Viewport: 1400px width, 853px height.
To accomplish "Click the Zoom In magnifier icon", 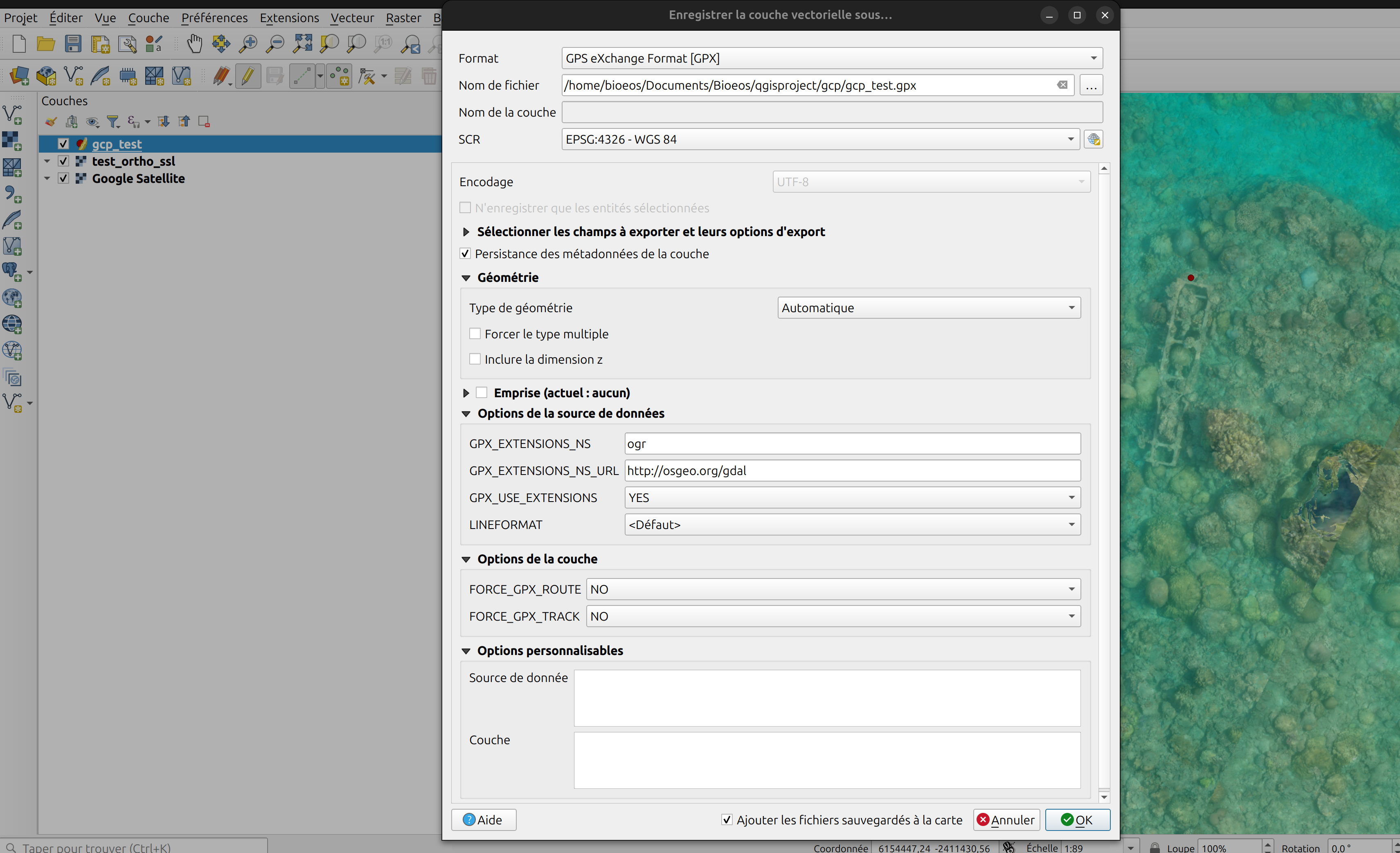I will click(x=248, y=44).
